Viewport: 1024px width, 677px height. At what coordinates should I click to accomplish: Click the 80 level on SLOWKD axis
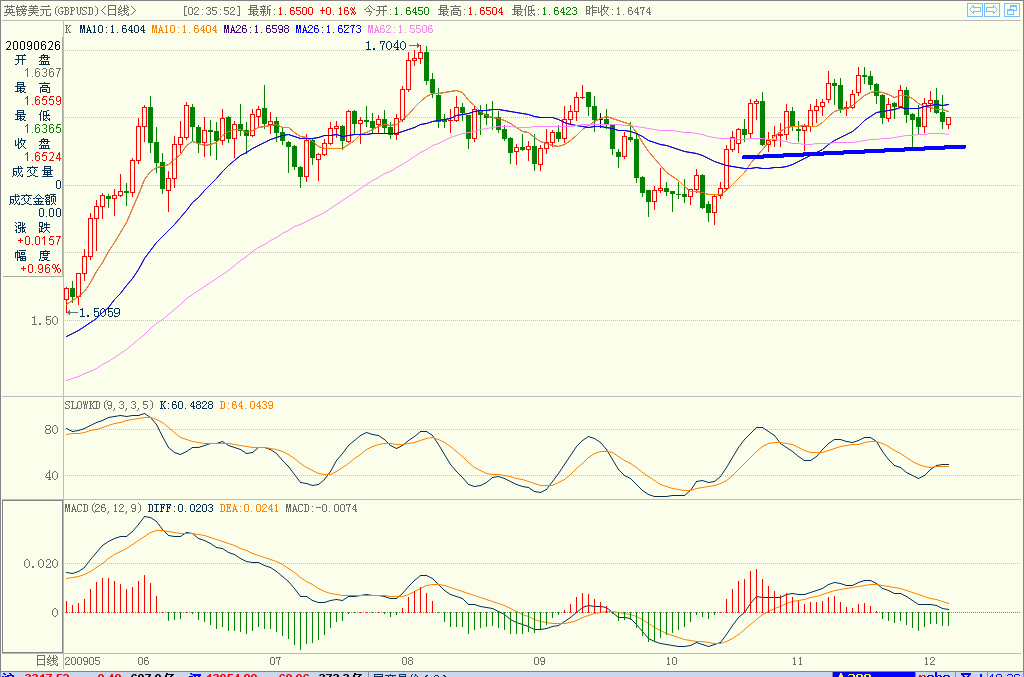coord(52,430)
